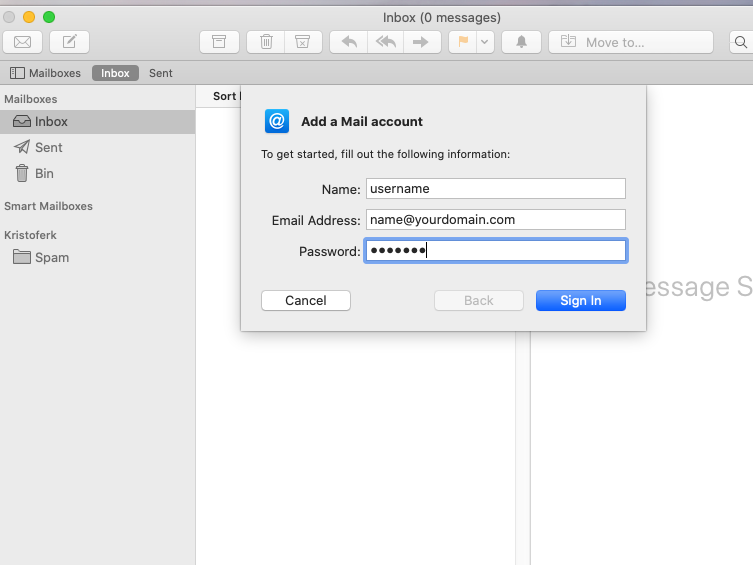Click the Delete trash icon in toolbar

click(x=266, y=42)
